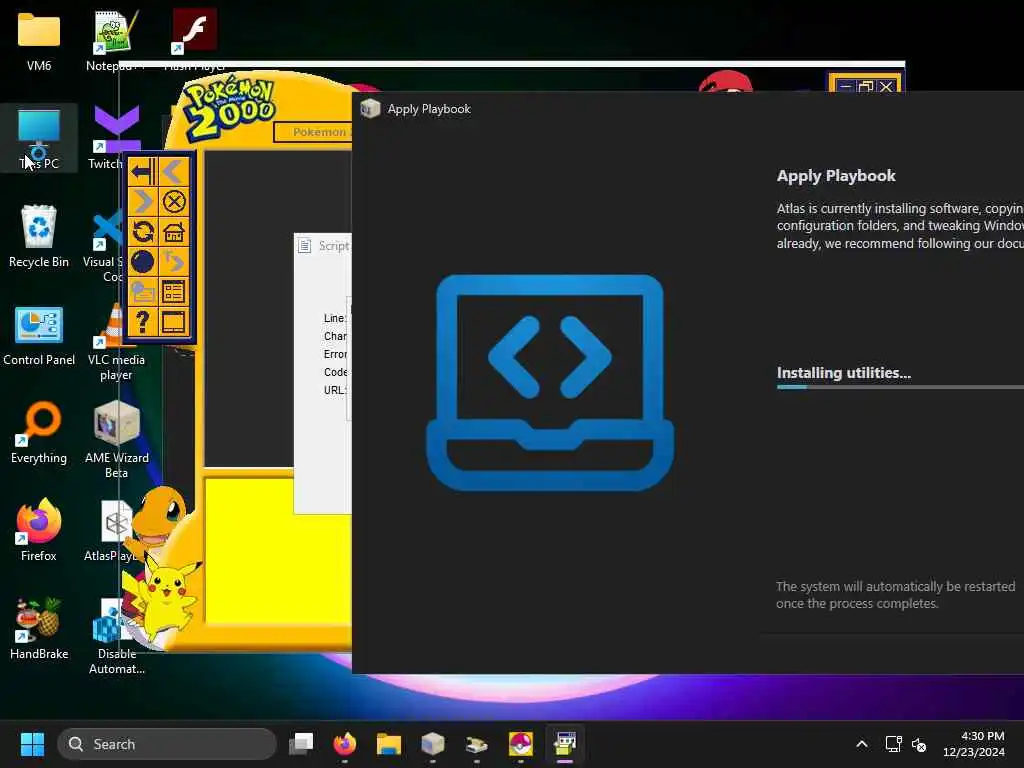Click the "URL:" label in Script dialog

tap(334, 390)
